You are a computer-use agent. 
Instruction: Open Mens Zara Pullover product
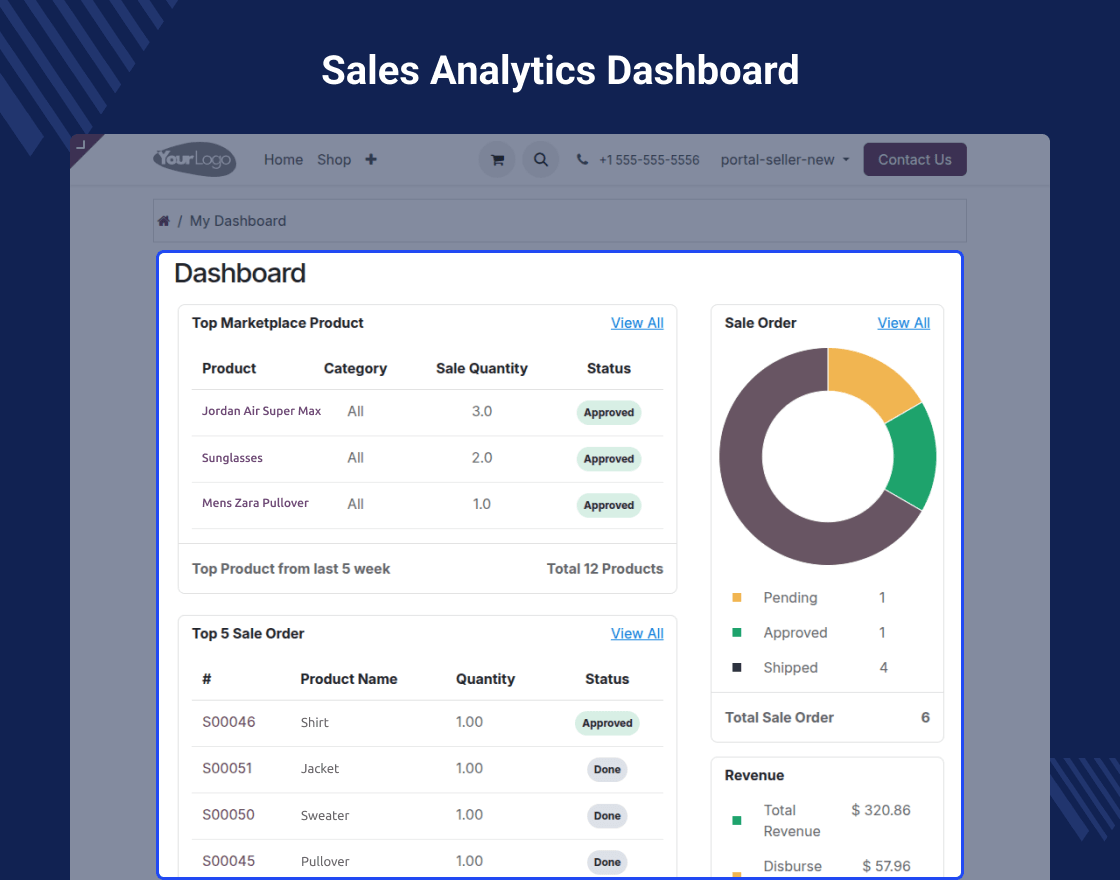pos(255,503)
